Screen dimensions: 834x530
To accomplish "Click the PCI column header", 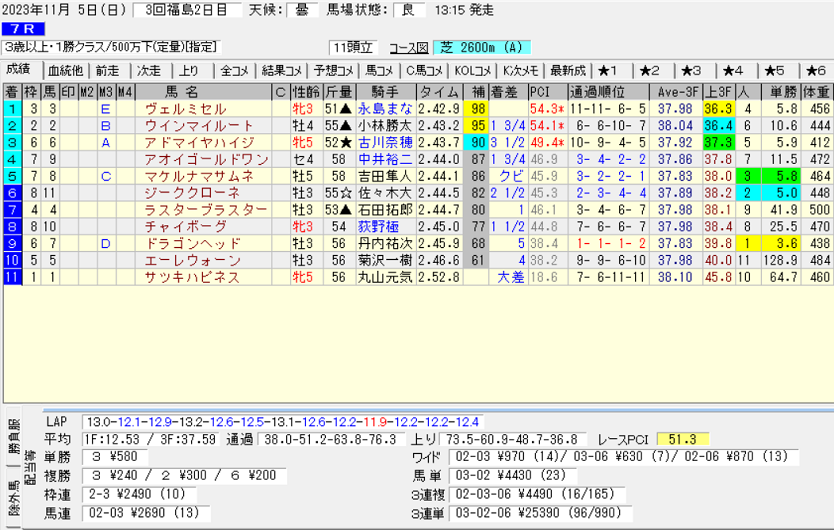I will point(540,91).
